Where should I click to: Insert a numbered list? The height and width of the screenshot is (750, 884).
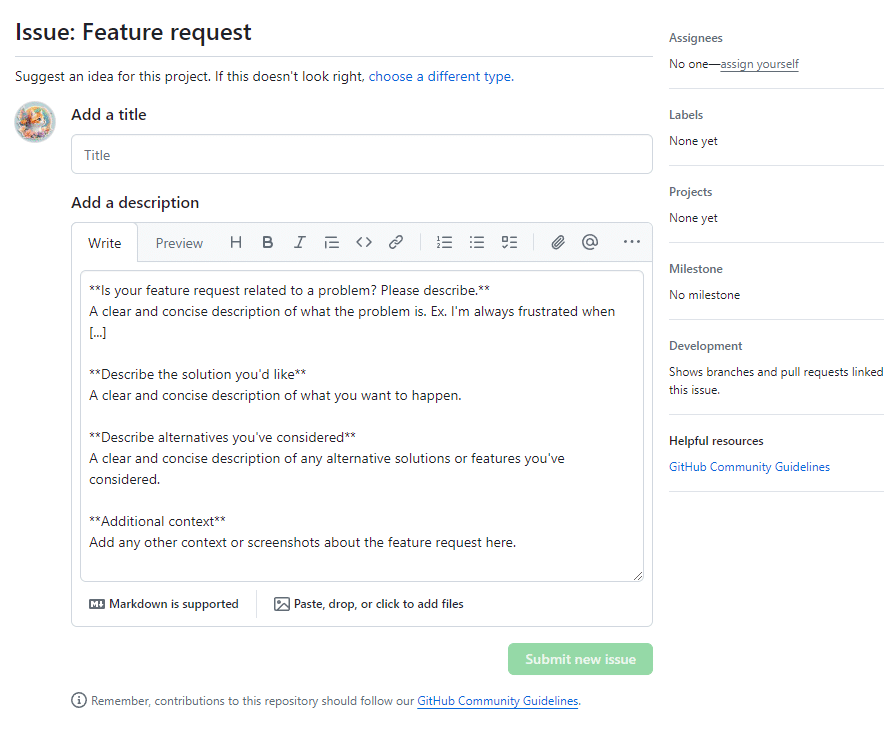click(x=444, y=242)
